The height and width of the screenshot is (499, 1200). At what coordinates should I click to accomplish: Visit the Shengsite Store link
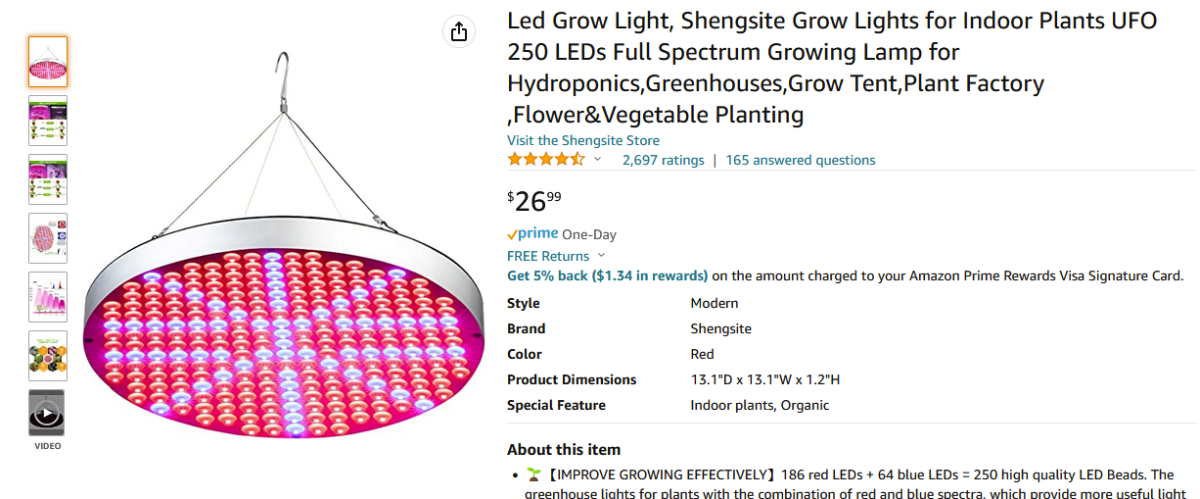click(x=583, y=140)
